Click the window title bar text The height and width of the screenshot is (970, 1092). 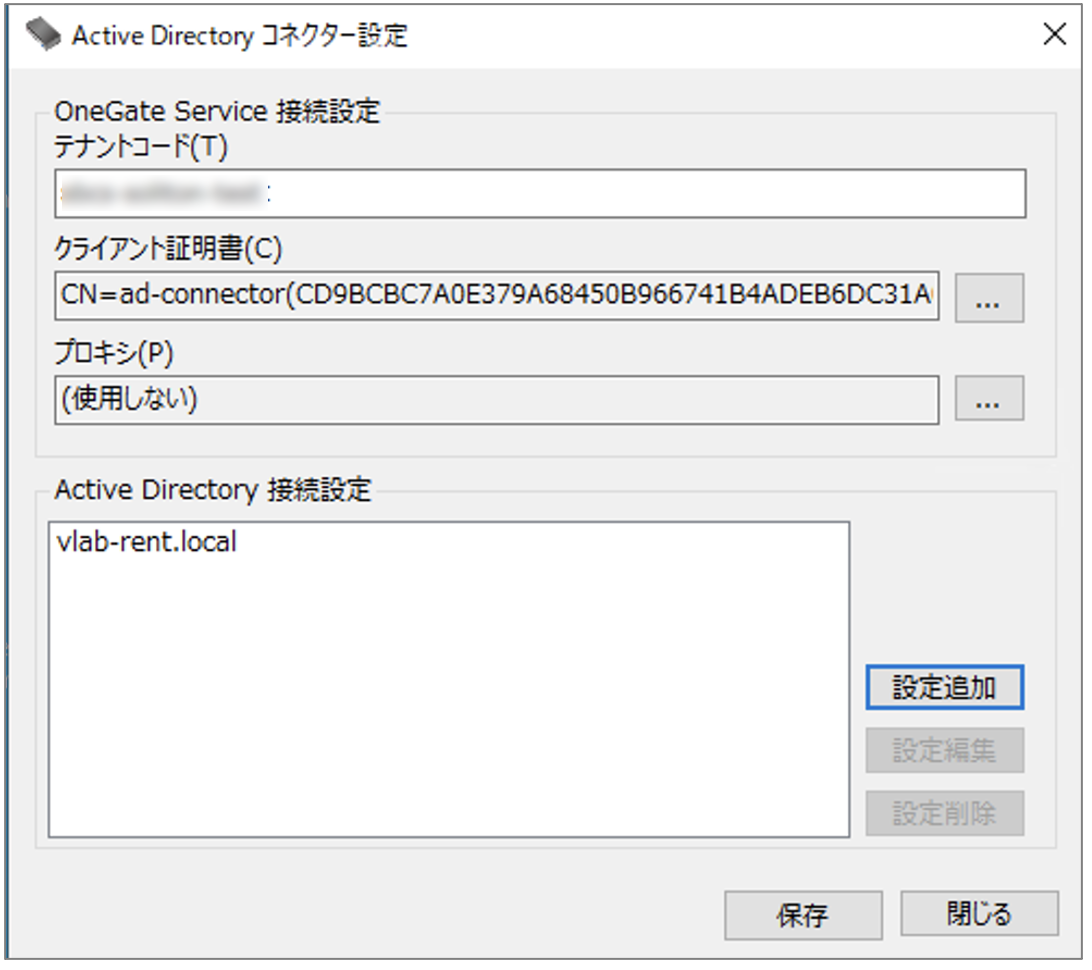click(240, 36)
